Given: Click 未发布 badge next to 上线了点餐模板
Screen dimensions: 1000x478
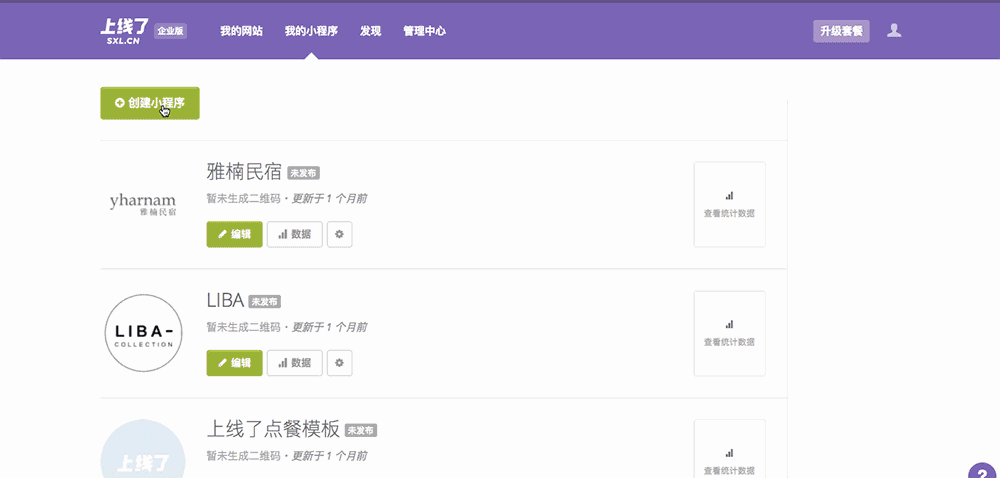Looking at the screenshot, I should (361, 431).
